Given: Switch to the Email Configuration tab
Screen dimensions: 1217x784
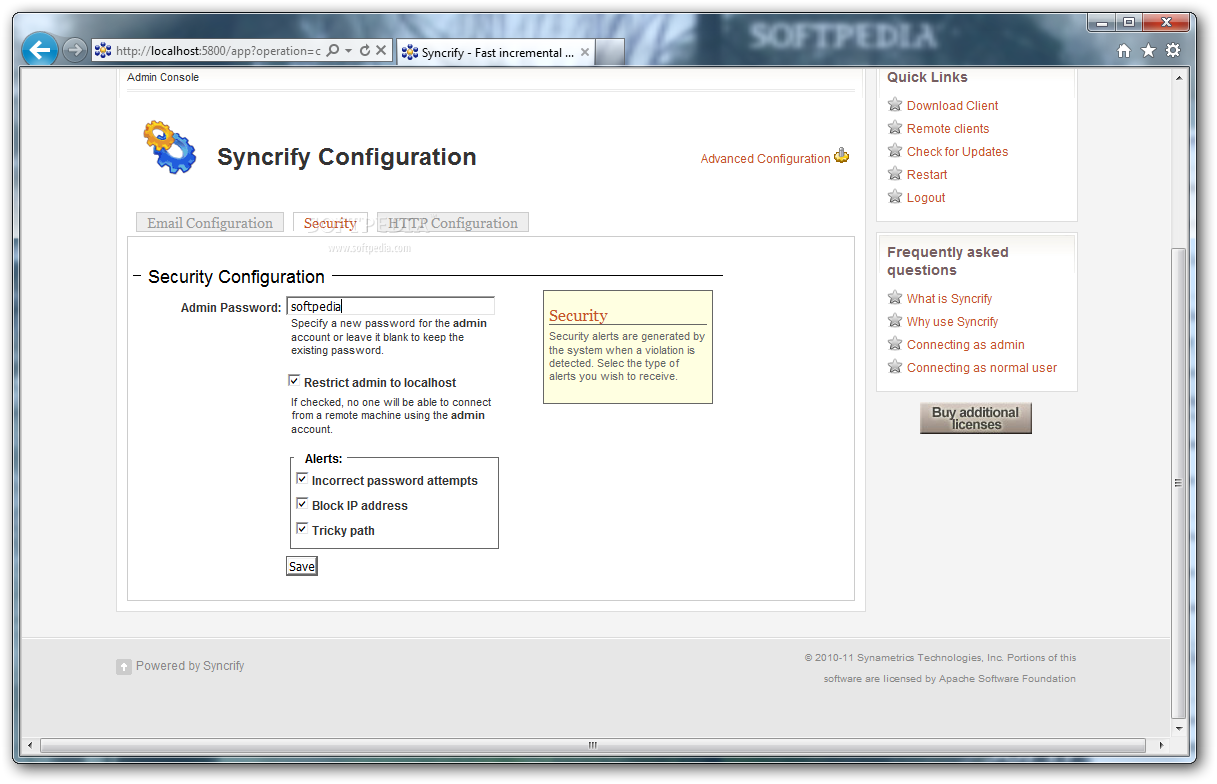Looking at the screenshot, I should [x=210, y=223].
